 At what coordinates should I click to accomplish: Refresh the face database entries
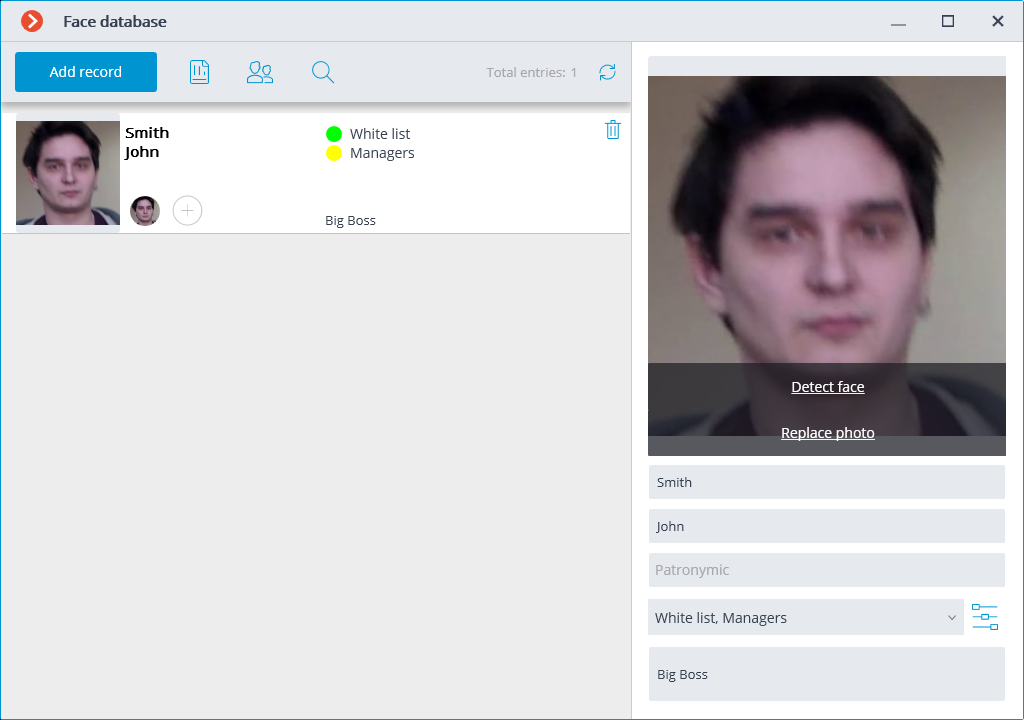click(607, 72)
